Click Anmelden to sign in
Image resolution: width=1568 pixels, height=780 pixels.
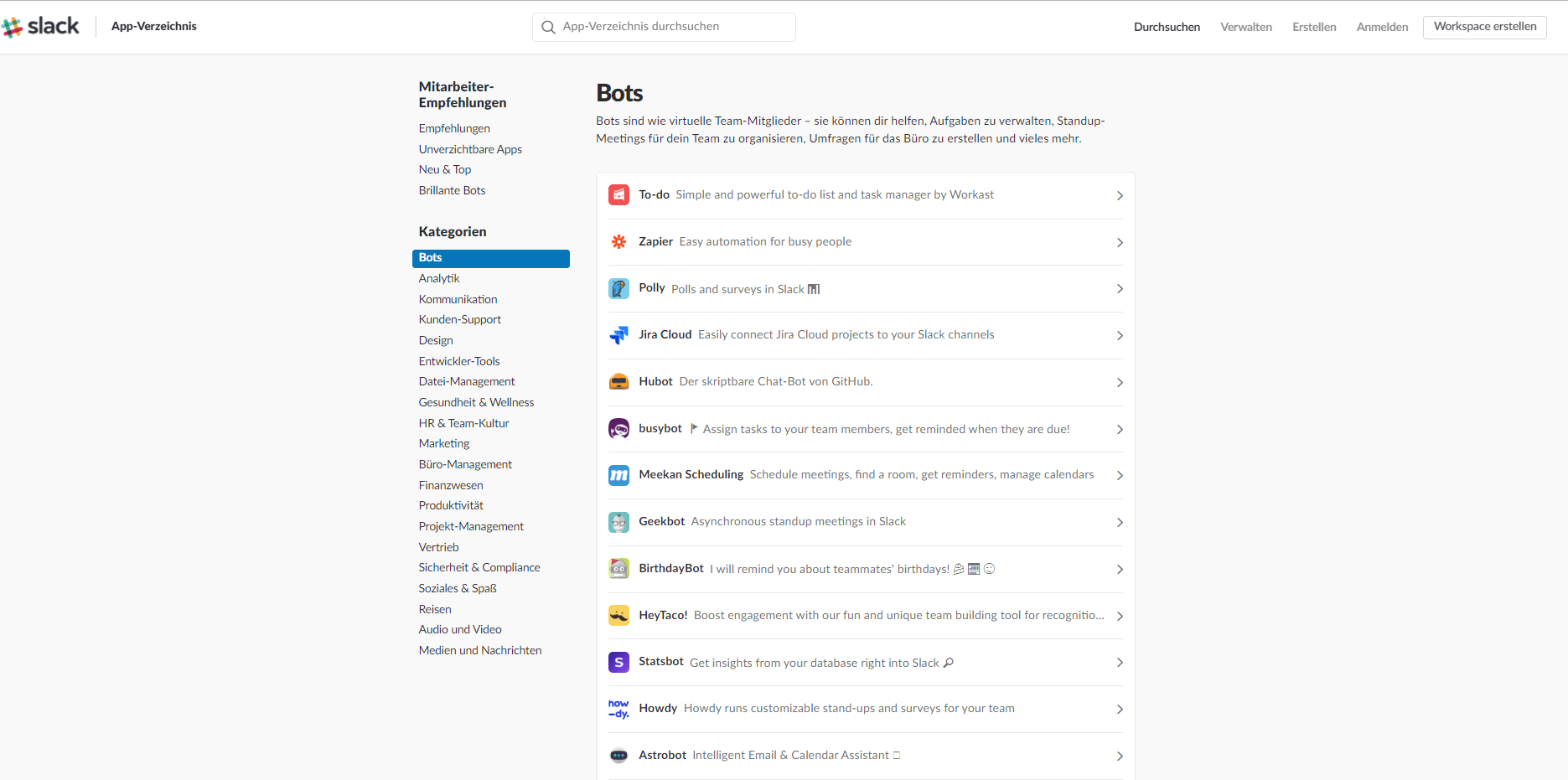click(1382, 27)
